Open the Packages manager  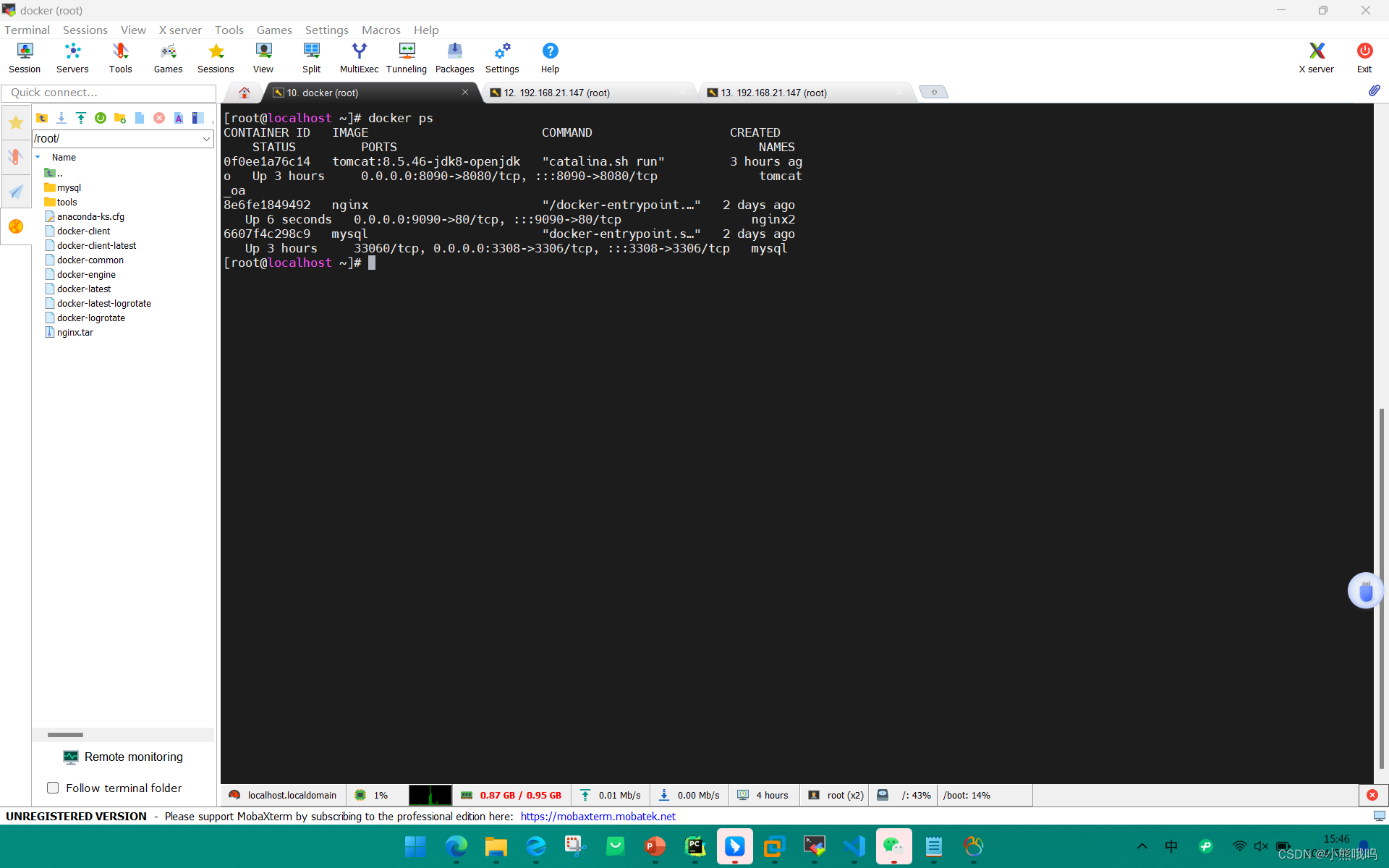point(454,57)
